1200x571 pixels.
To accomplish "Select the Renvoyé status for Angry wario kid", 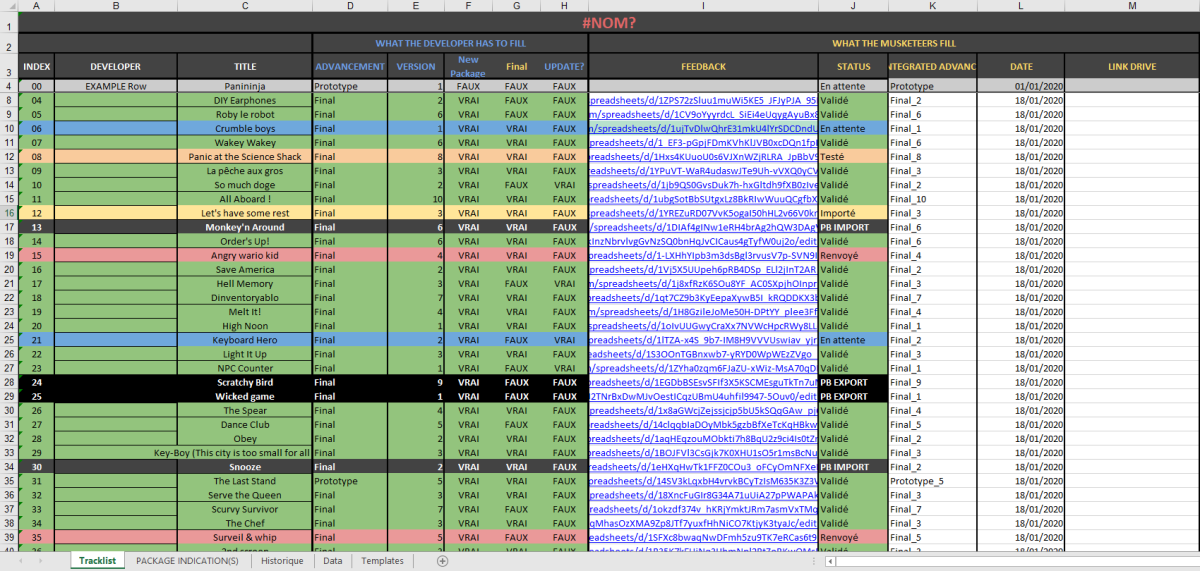I will tap(853, 255).
